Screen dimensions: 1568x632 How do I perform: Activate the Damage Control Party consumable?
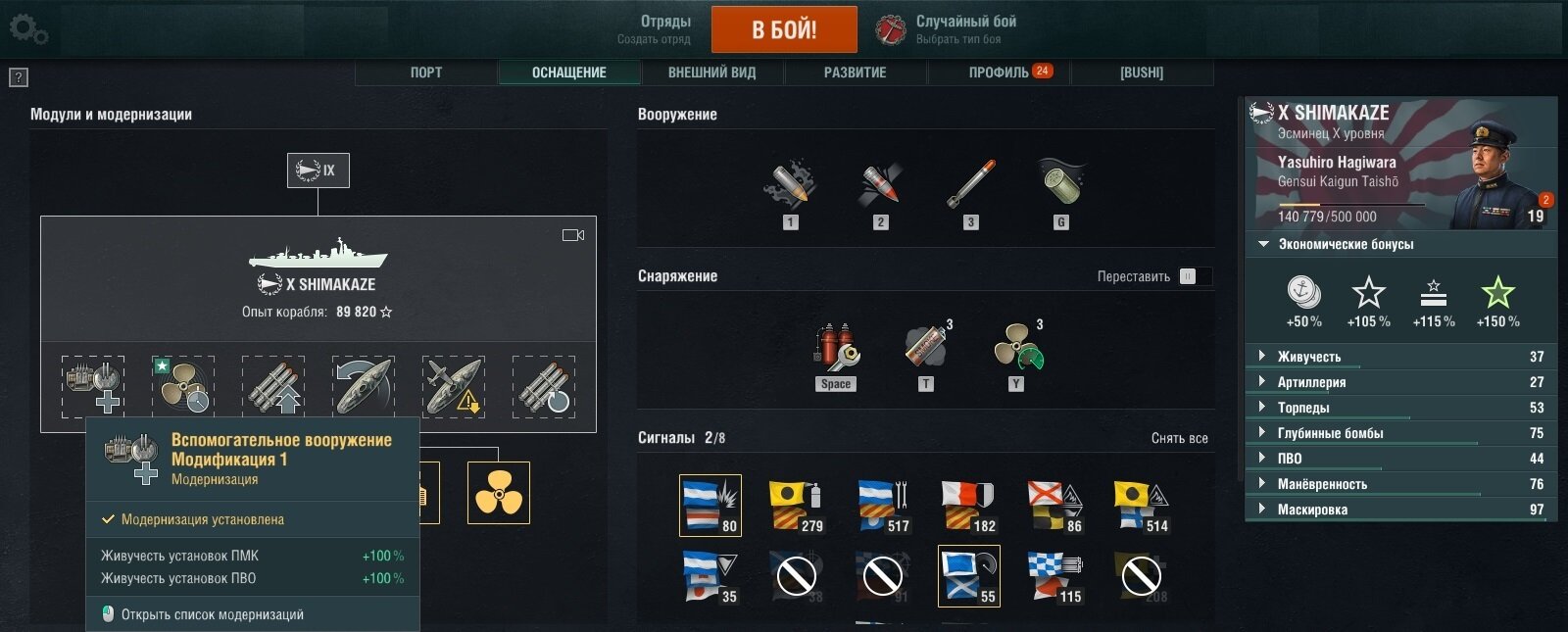(x=836, y=348)
